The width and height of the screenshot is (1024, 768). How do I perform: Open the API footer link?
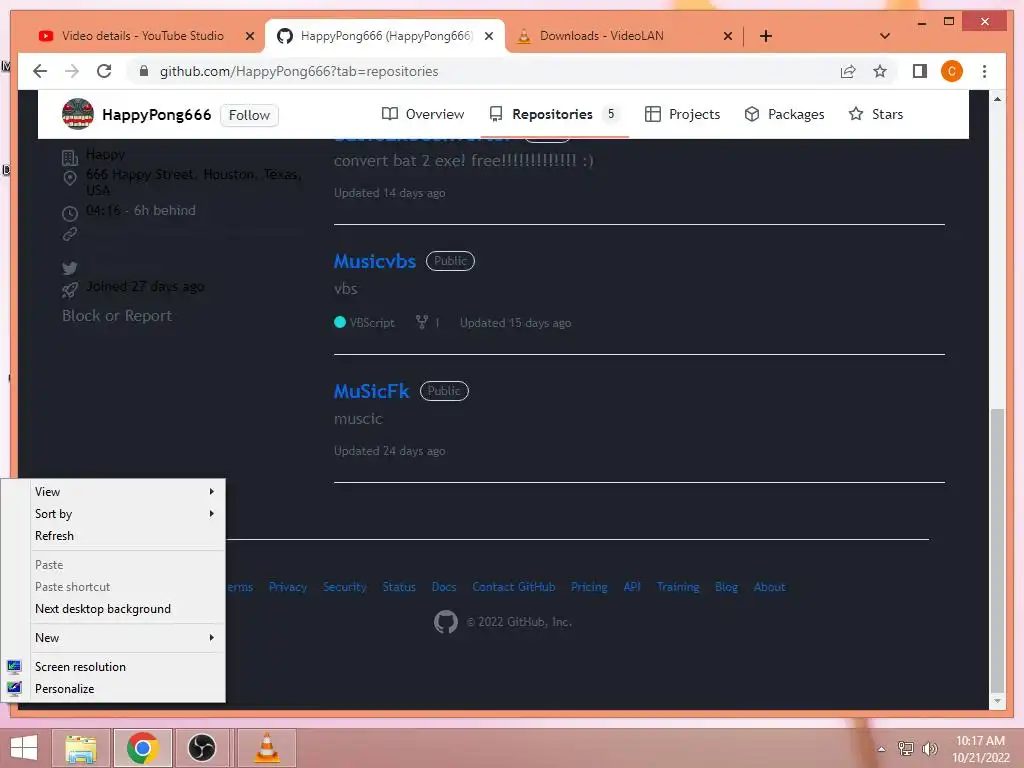coord(632,587)
